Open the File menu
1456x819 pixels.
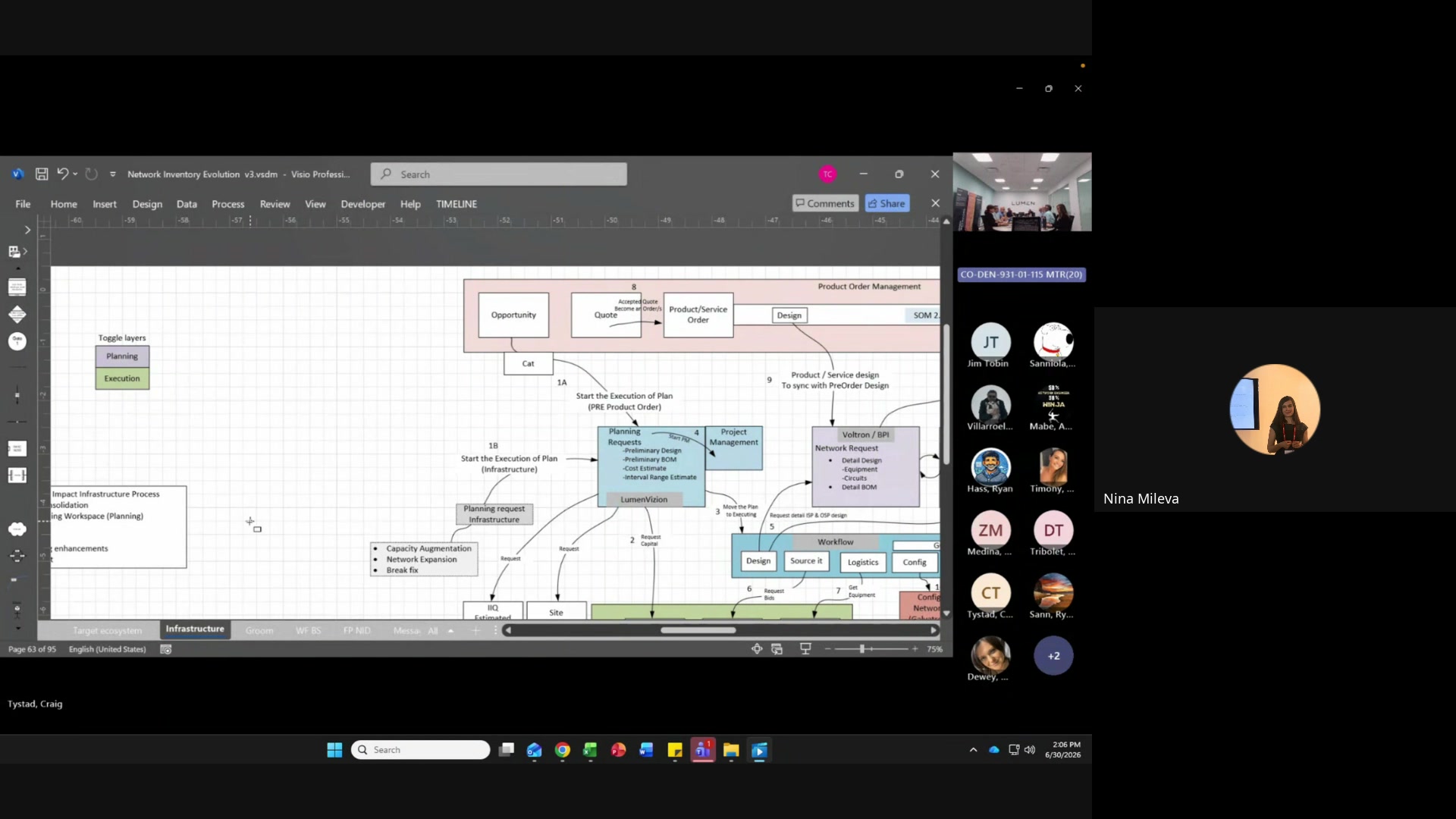(23, 204)
